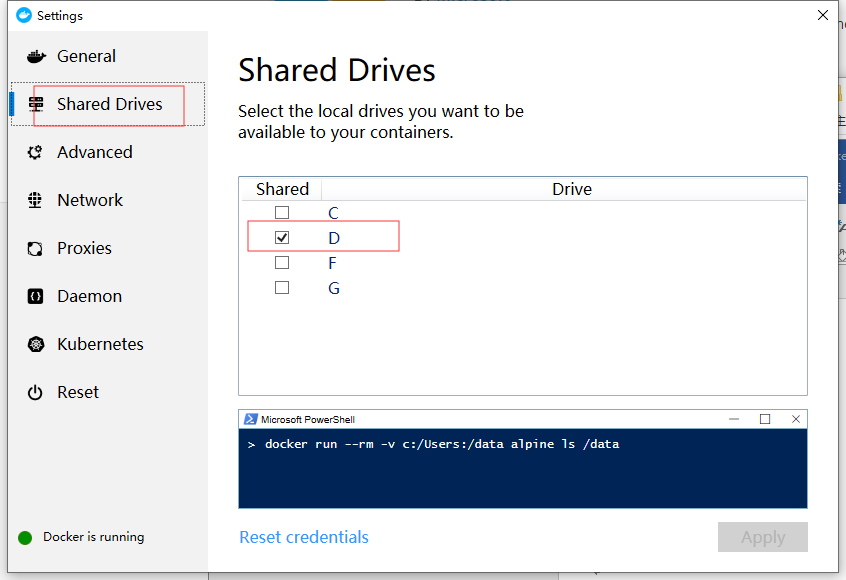Click the Reset credentials link
Image resolution: width=846 pixels, height=580 pixels.
(x=304, y=537)
